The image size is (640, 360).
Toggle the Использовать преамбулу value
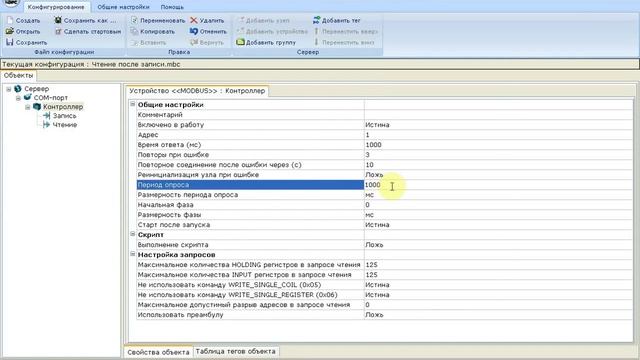(x=498, y=315)
